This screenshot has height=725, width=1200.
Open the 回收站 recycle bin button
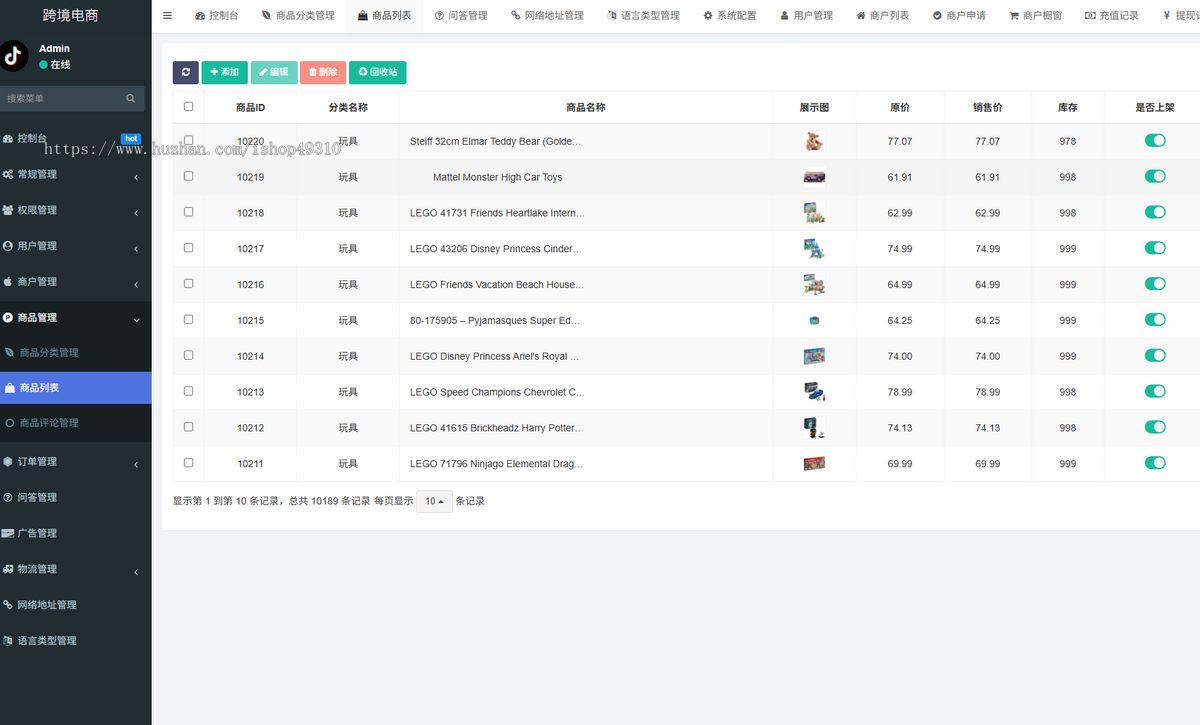[378, 72]
